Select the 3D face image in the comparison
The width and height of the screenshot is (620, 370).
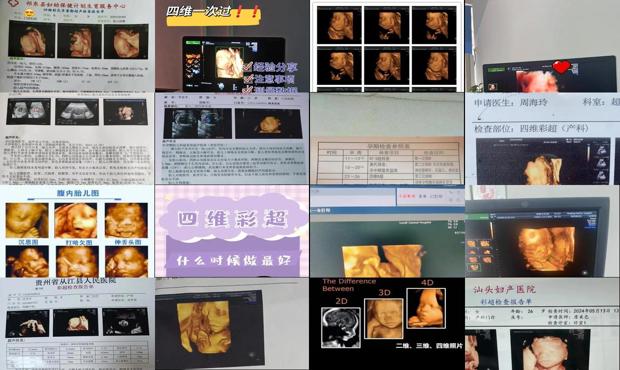(x=384, y=319)
